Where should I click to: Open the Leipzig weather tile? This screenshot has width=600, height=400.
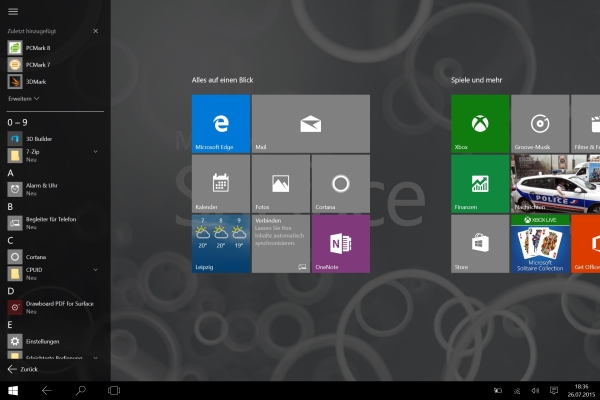coord(221,244)
